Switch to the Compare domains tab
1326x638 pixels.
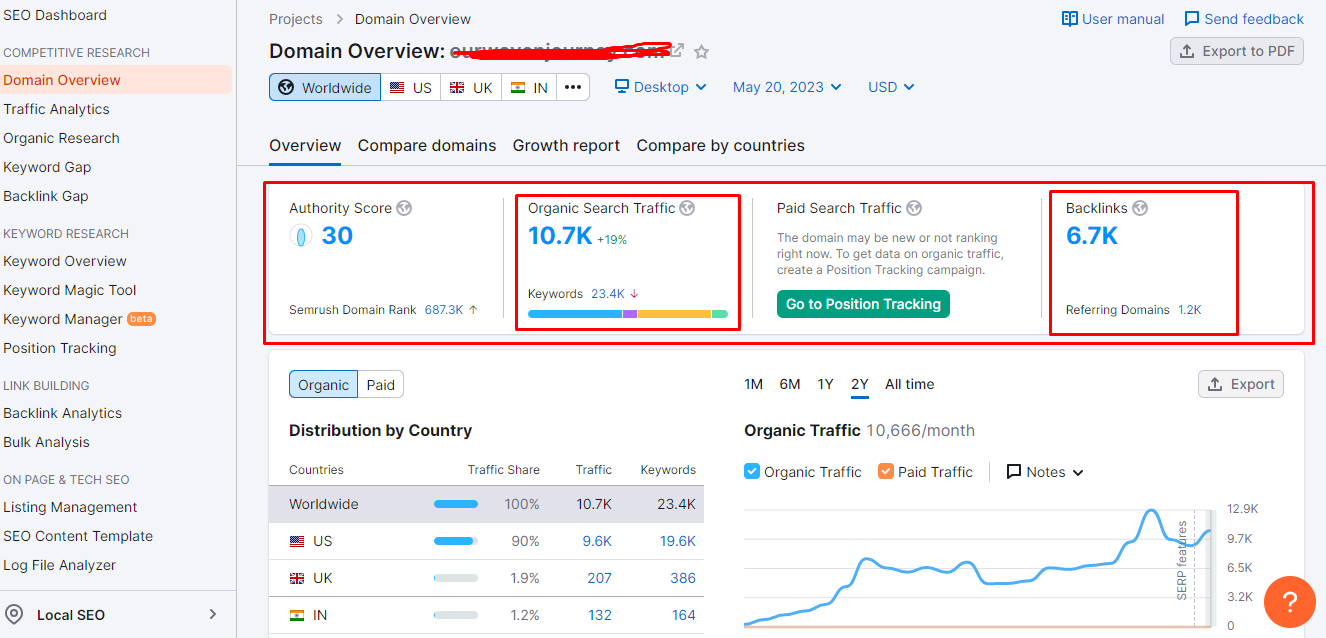pyautogui.click(x=427, y=146)
